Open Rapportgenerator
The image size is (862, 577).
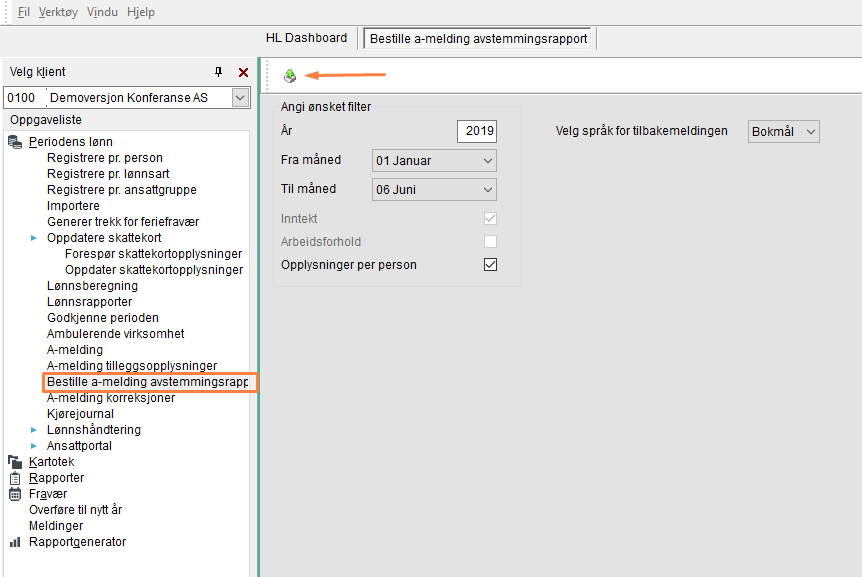pos(77,541)
